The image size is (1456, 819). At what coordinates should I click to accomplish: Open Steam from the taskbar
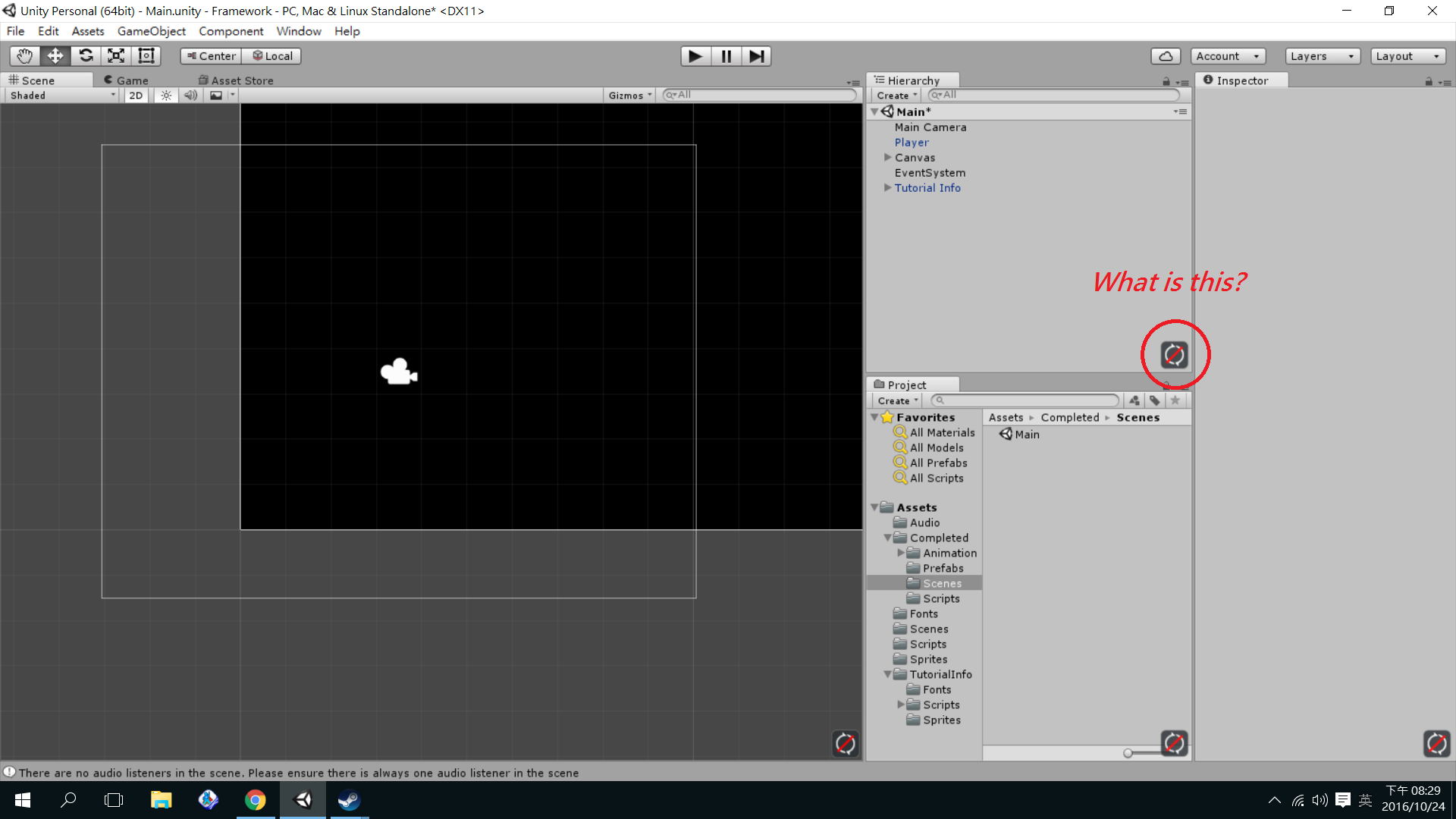pyautogui.click(x=350, y=800)
